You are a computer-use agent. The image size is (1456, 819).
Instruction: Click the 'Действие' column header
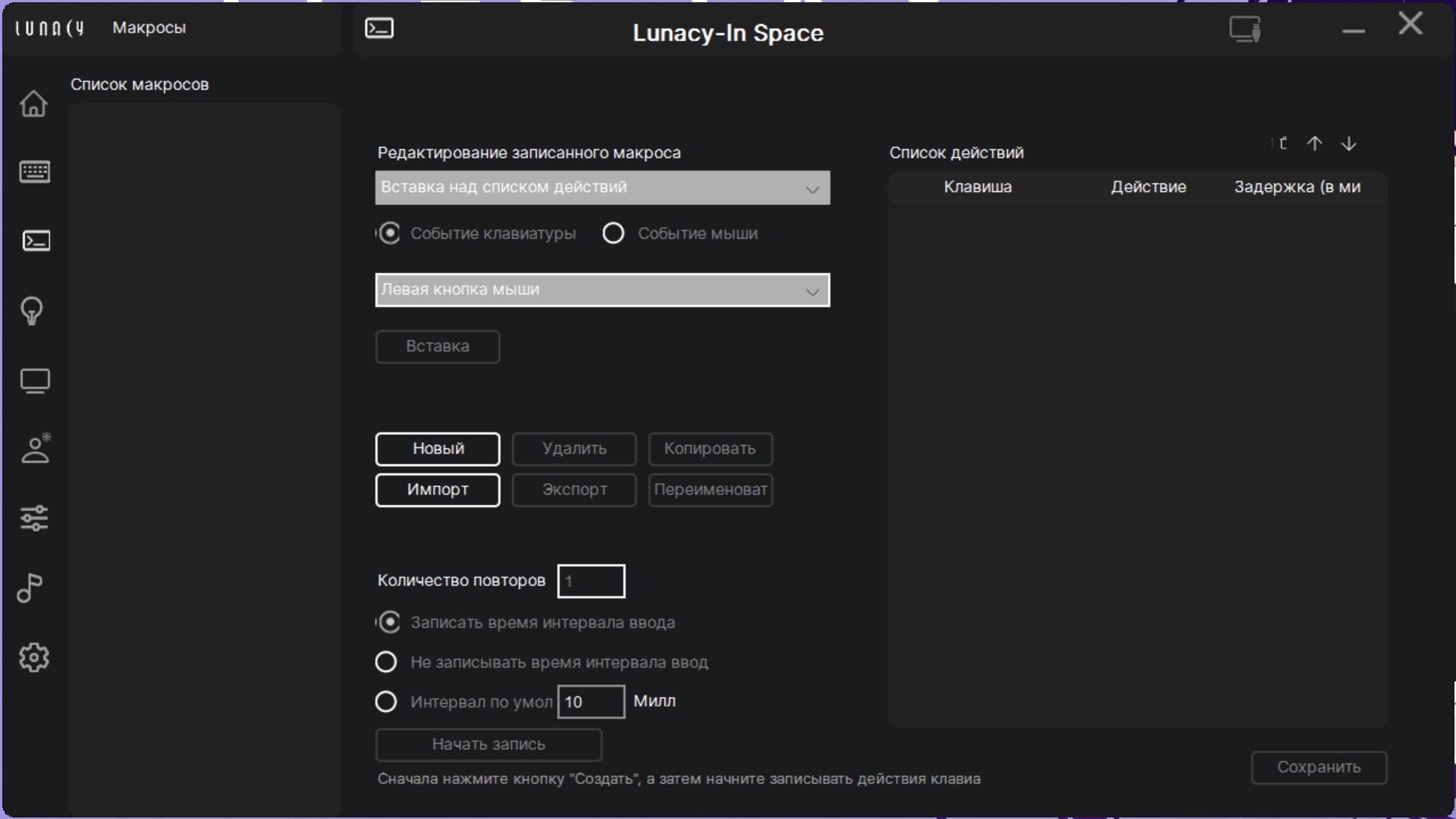1148,187
